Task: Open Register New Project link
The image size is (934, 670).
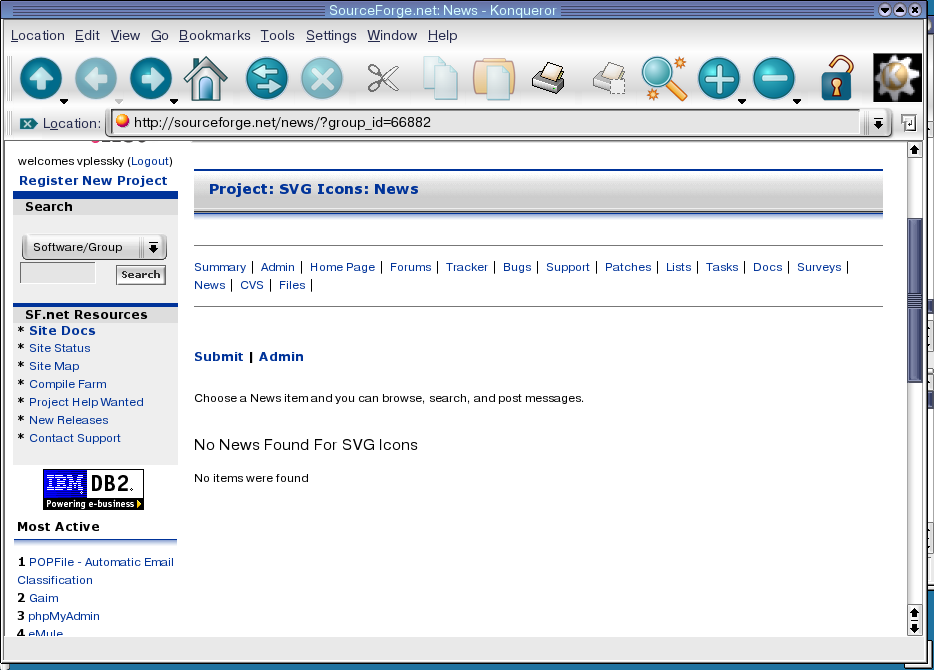Action: pos(93,180)
